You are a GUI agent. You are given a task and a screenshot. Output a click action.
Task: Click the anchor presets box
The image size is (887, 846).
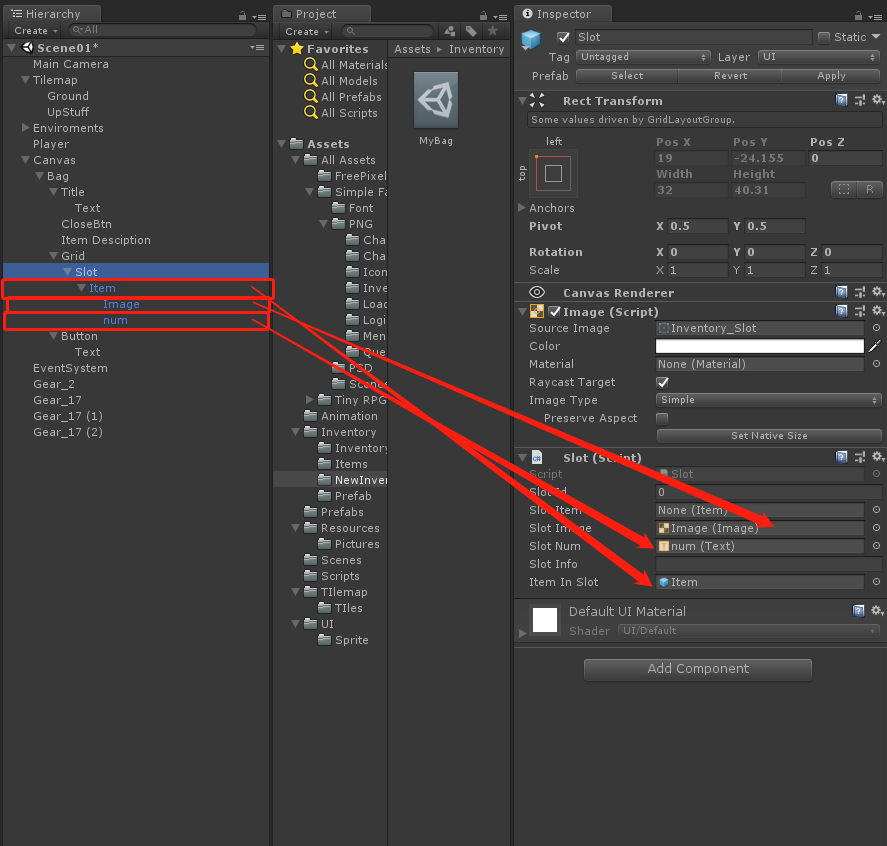coord(553,173)
